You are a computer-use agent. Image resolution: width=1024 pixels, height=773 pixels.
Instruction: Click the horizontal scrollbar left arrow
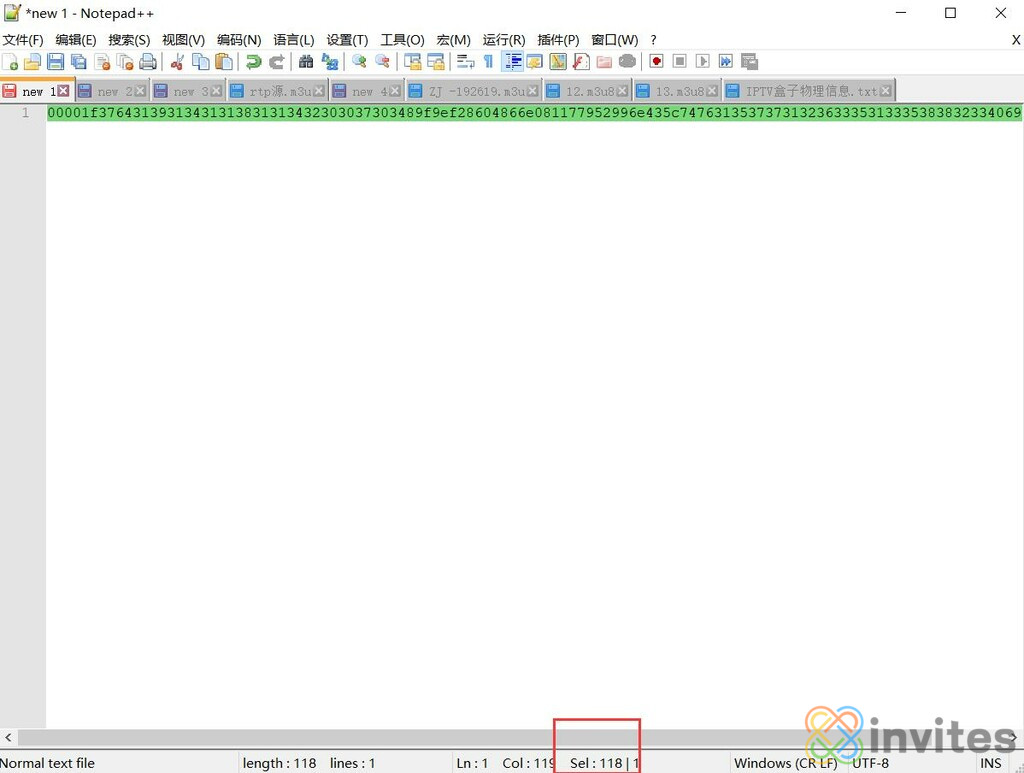pyautogui.click(x=8, y=738)
